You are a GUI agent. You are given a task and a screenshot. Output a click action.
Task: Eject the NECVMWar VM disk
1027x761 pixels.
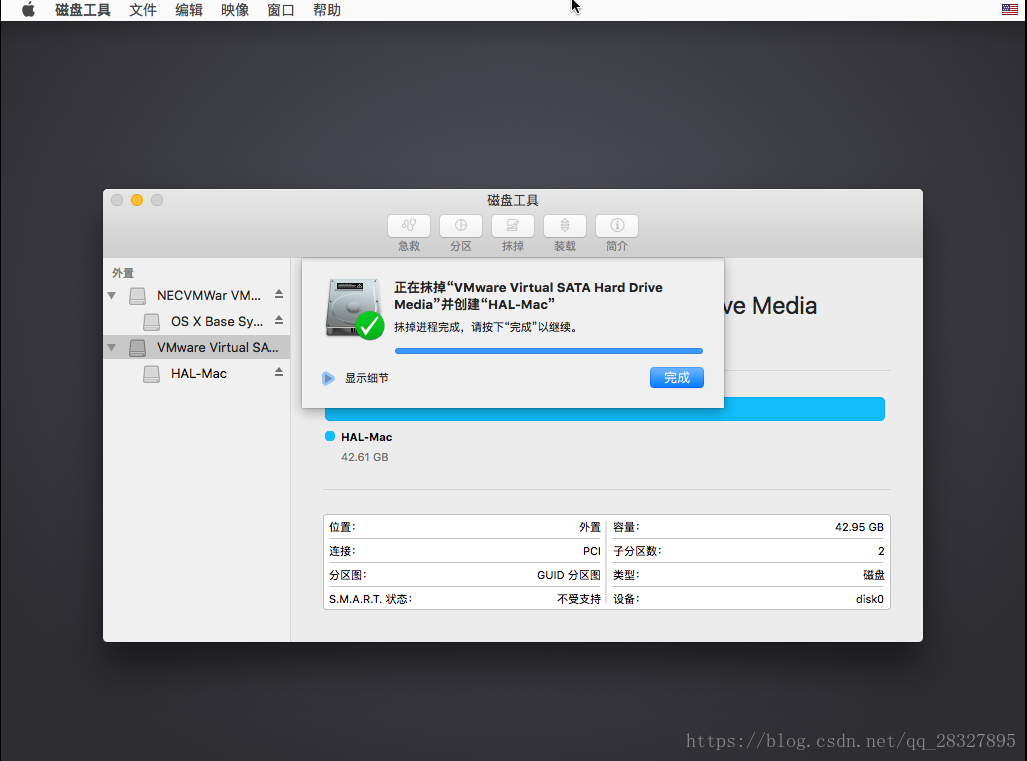[x=279, y=295]
